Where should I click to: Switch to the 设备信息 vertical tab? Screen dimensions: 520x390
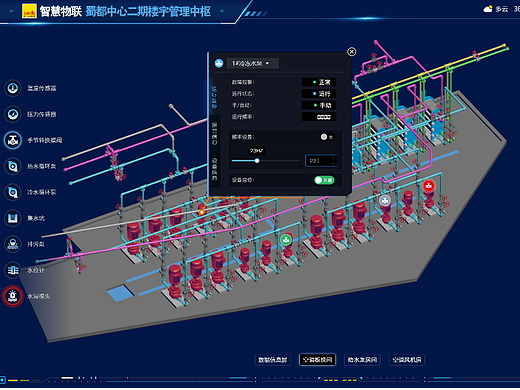[x=214, y=169]
